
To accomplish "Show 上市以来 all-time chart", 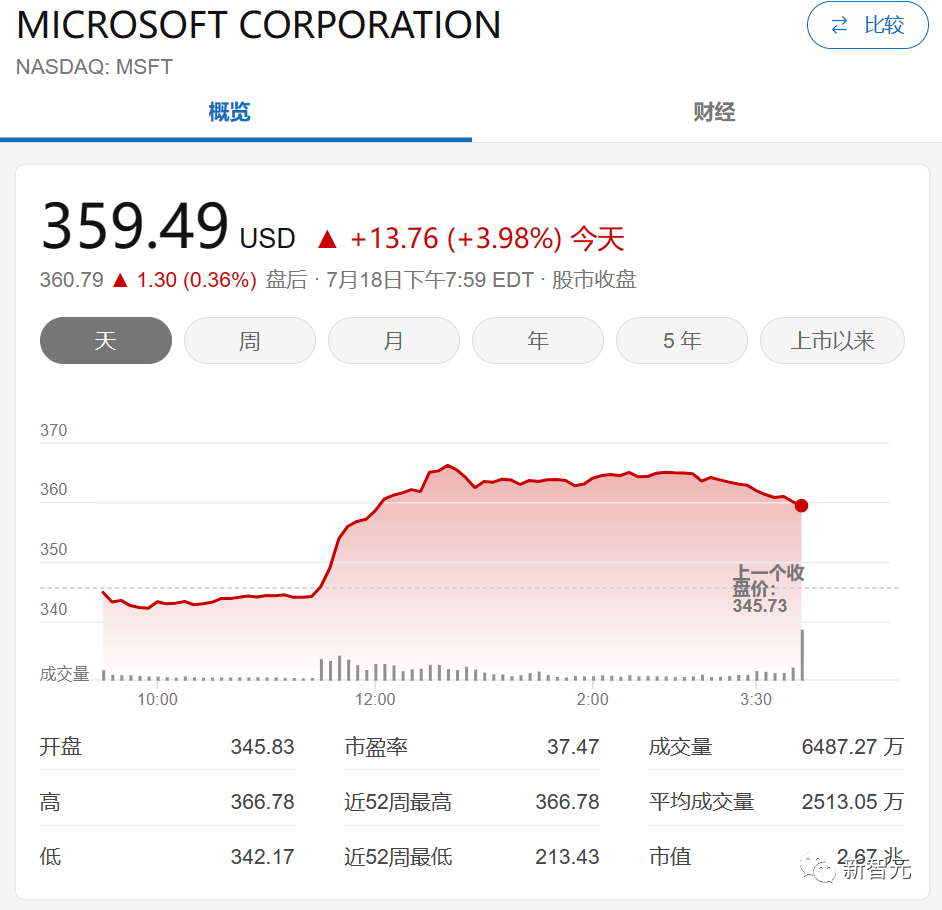I will pyautogui.click(x=832, y=341).
